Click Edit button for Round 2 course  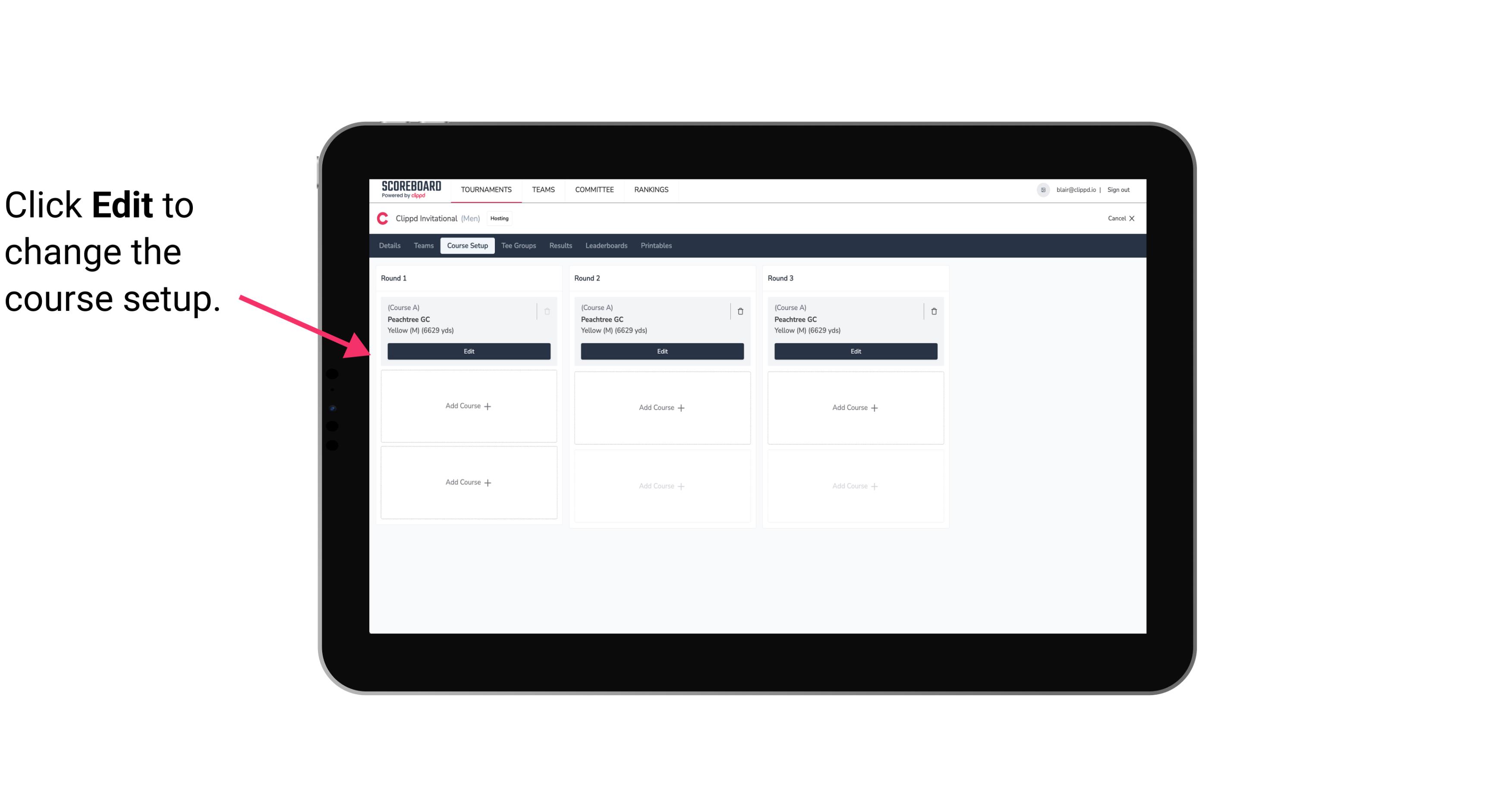[x=661, y=350]
